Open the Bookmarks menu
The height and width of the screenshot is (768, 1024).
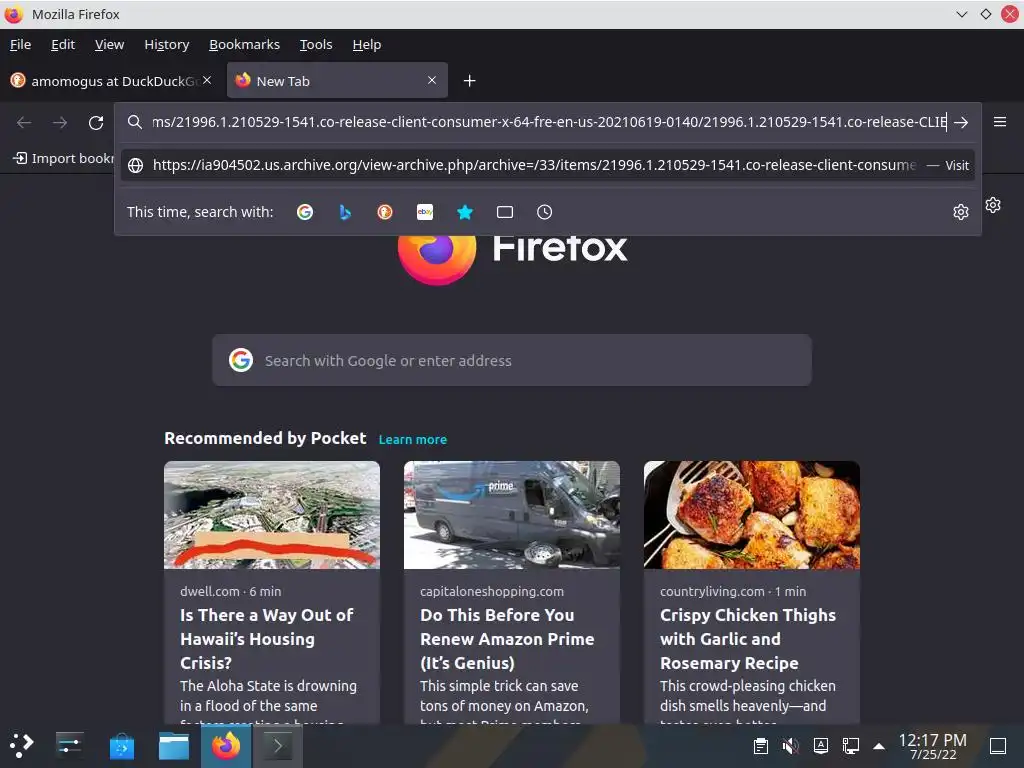[x=244, y=44]
